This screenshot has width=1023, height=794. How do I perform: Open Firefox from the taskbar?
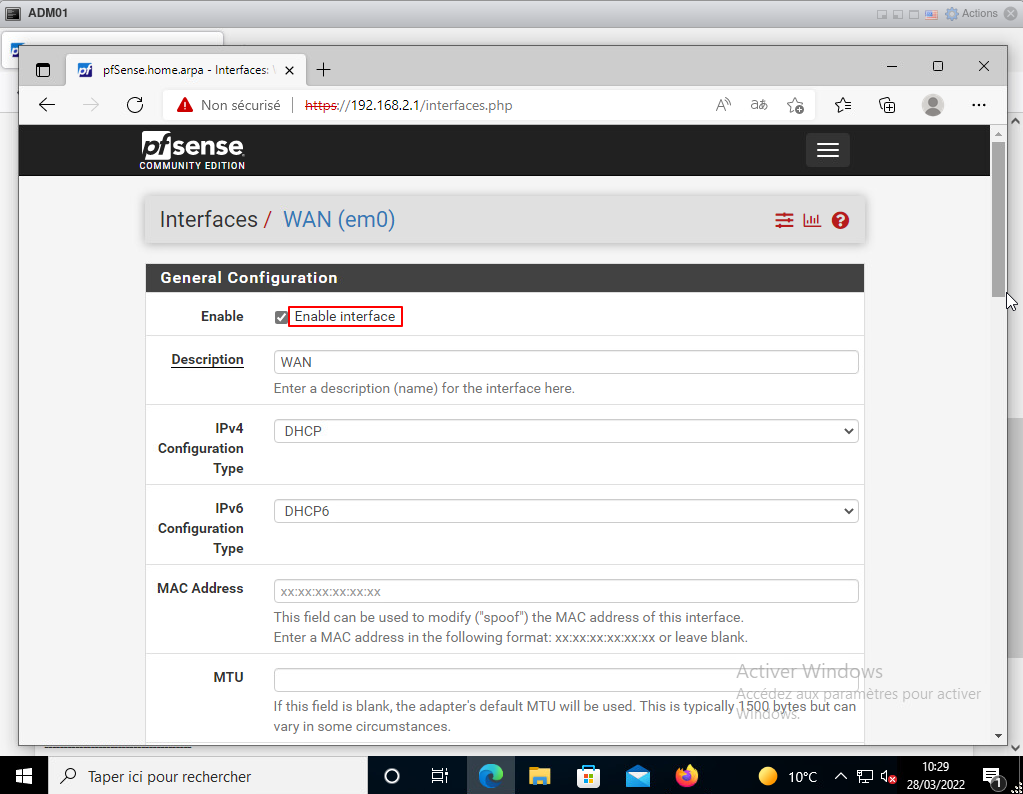[686, 776]
